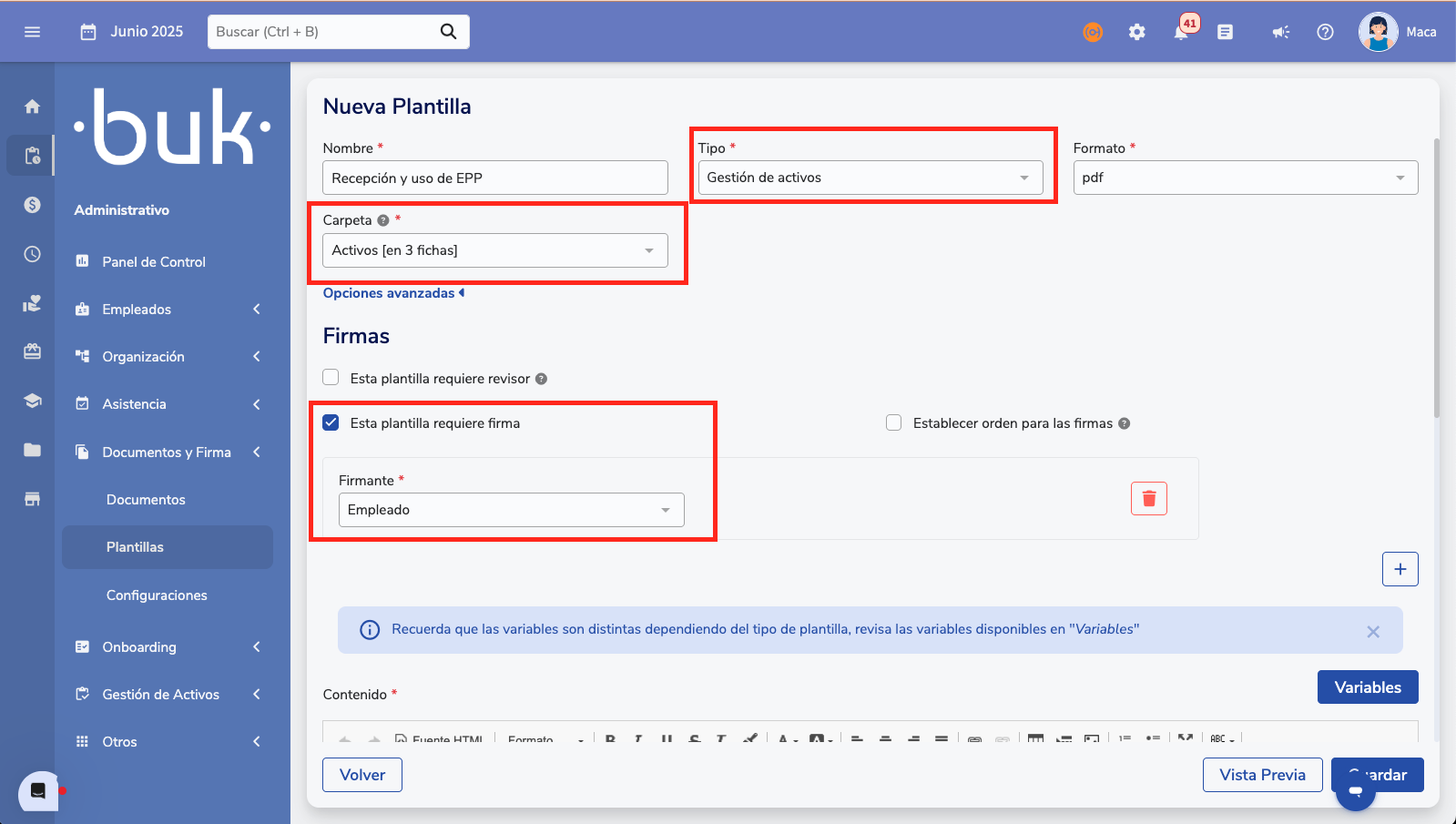This screenshot has width=1456, height=824.
Task: Click the Nombre input field
Action: pos(494,178)
